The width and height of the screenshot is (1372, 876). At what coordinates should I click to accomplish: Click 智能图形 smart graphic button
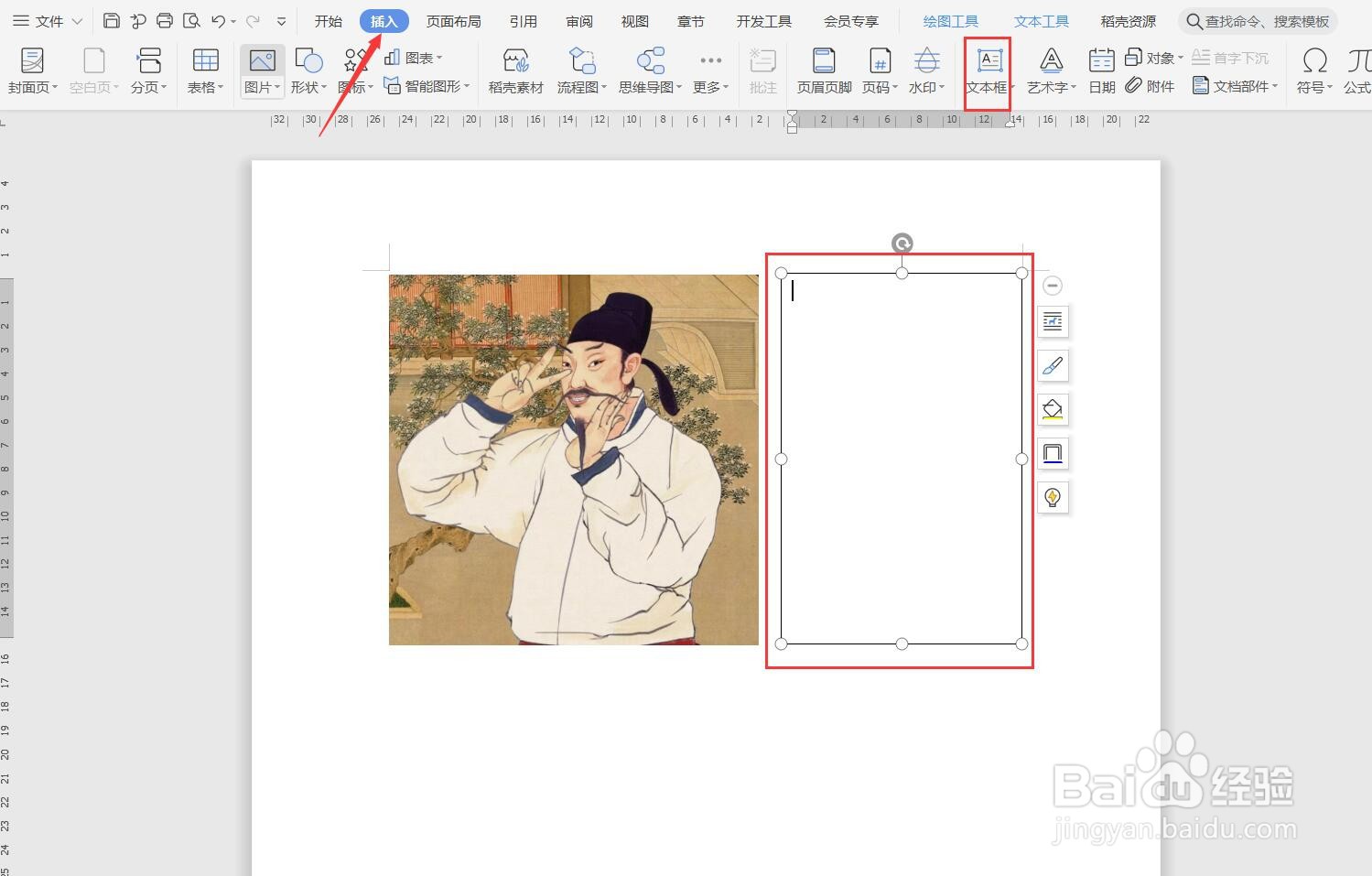[426, 85]
